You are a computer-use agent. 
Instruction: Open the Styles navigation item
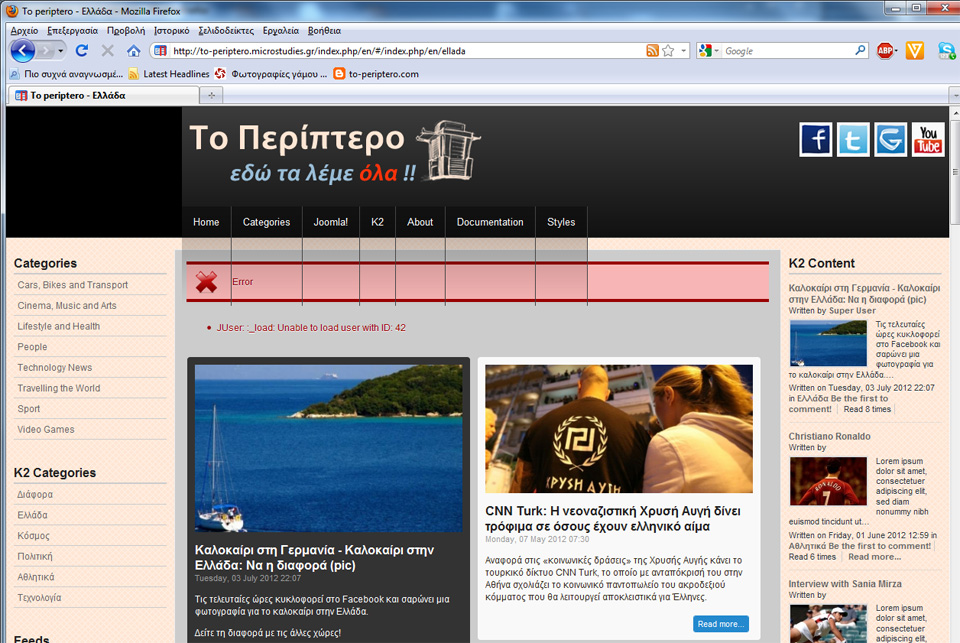[x=561, y=222]
